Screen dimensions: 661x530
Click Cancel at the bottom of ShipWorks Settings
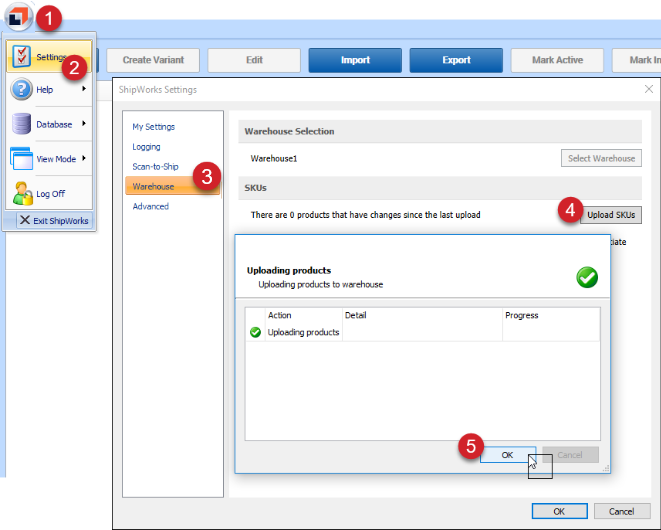pyautogui.click(x=621, y=511)
